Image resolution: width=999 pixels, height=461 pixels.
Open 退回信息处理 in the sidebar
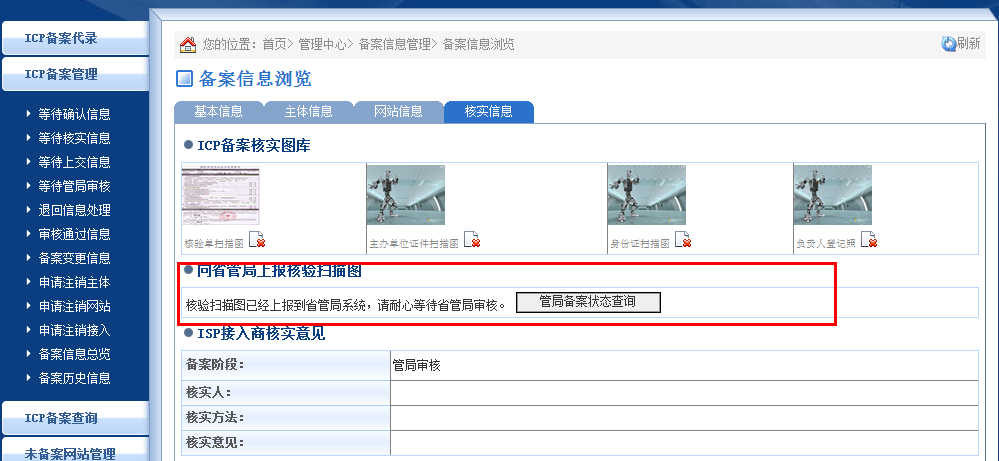(75, 210)
